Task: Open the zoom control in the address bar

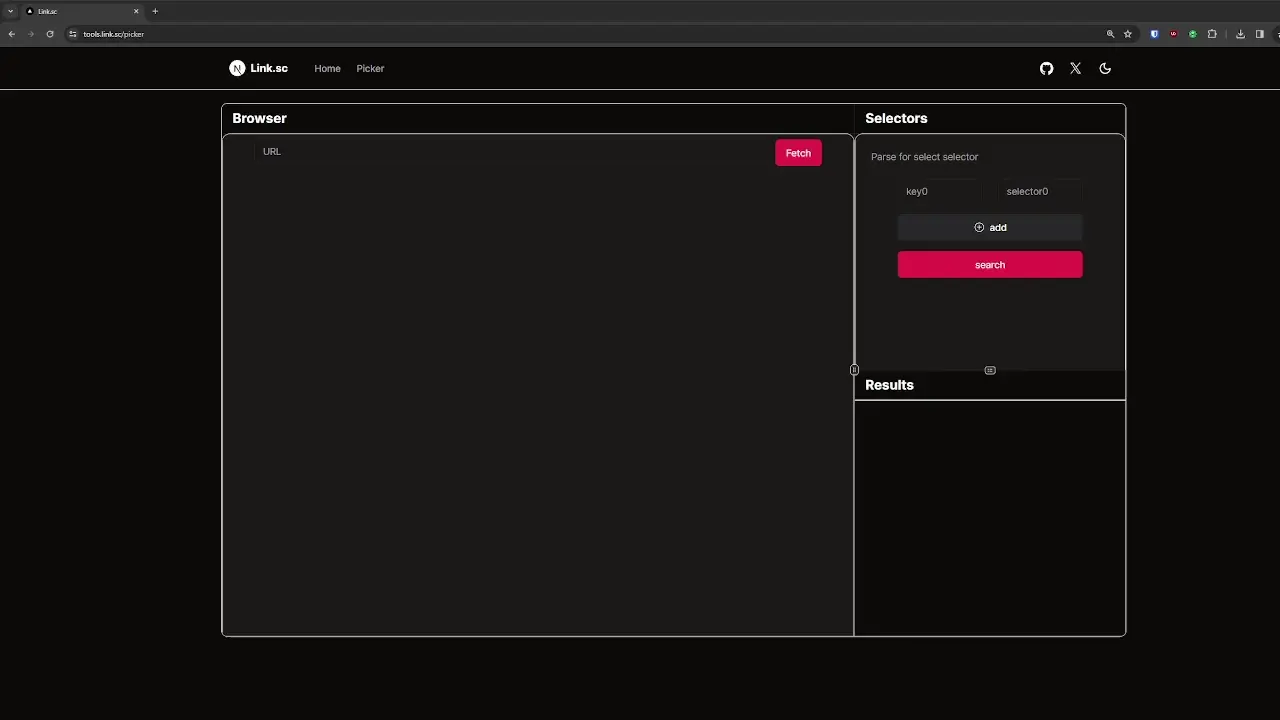Action: pyautogui.click(x=1110, y=33)
